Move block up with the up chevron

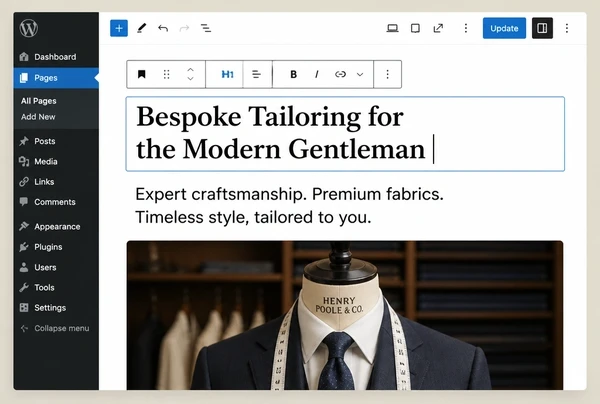(190, 70)
